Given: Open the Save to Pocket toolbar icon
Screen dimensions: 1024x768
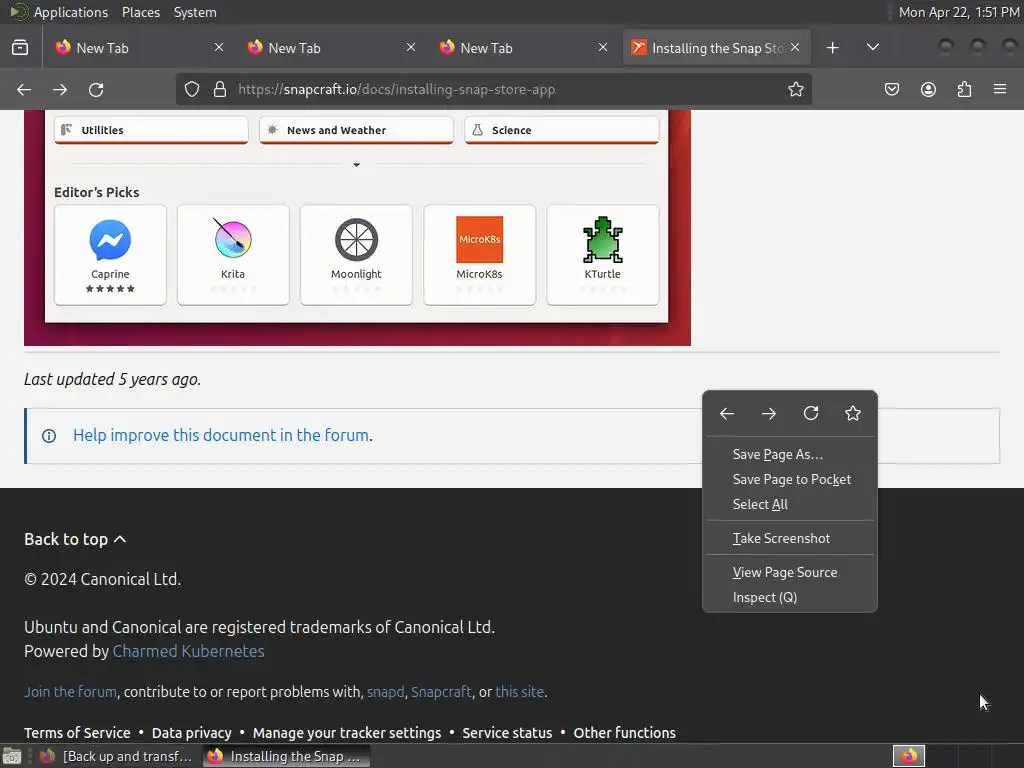Looking at the screenshot, I should tap(892, 89).
